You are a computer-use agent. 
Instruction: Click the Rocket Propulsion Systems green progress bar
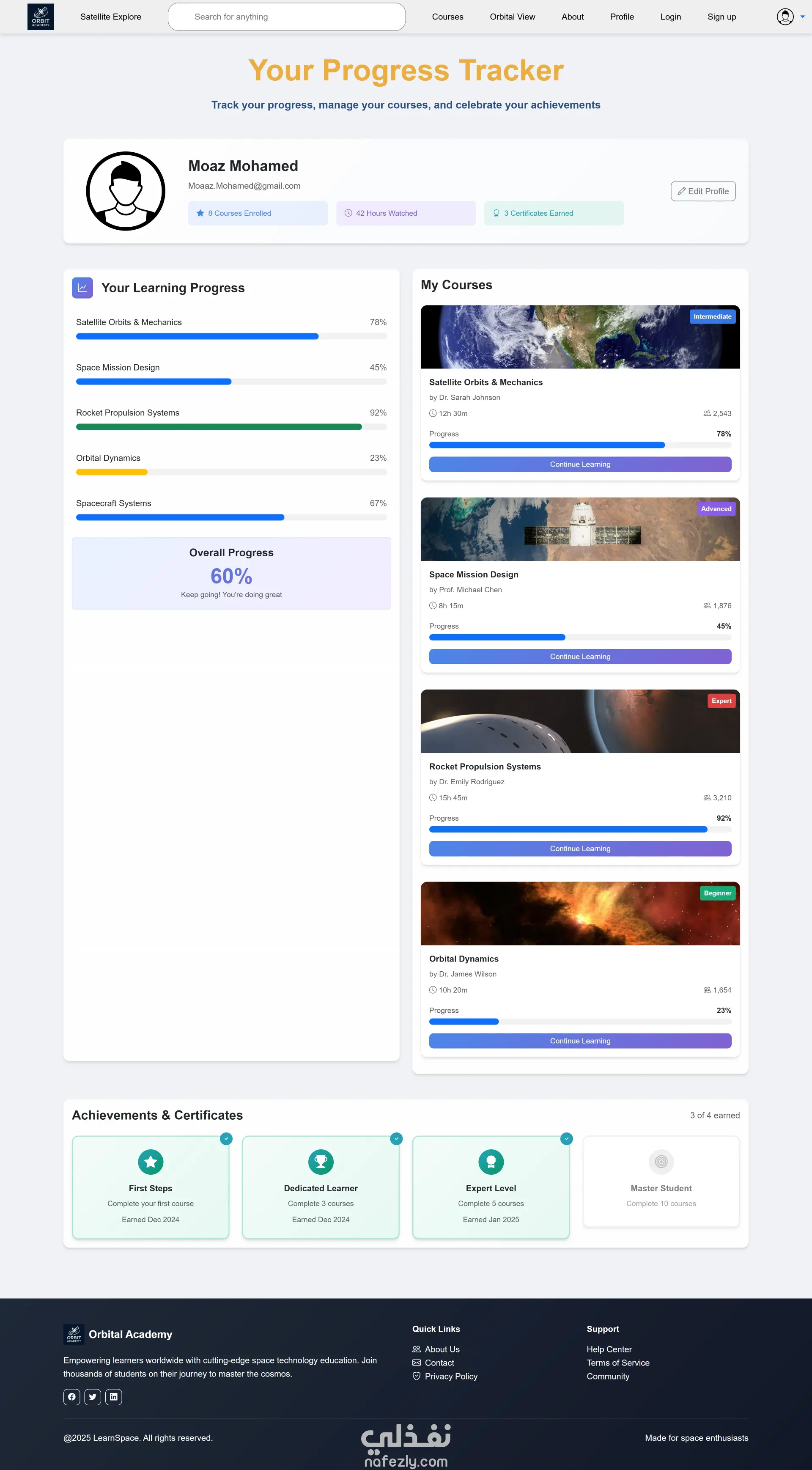coord(219,427)
